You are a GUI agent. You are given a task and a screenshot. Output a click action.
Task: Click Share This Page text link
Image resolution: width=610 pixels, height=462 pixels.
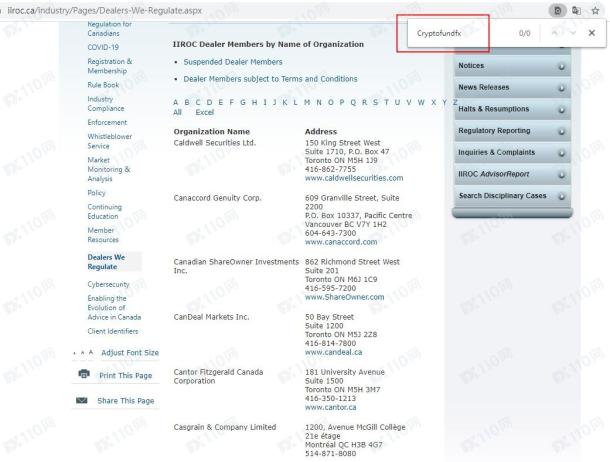[x=126, y=401]
